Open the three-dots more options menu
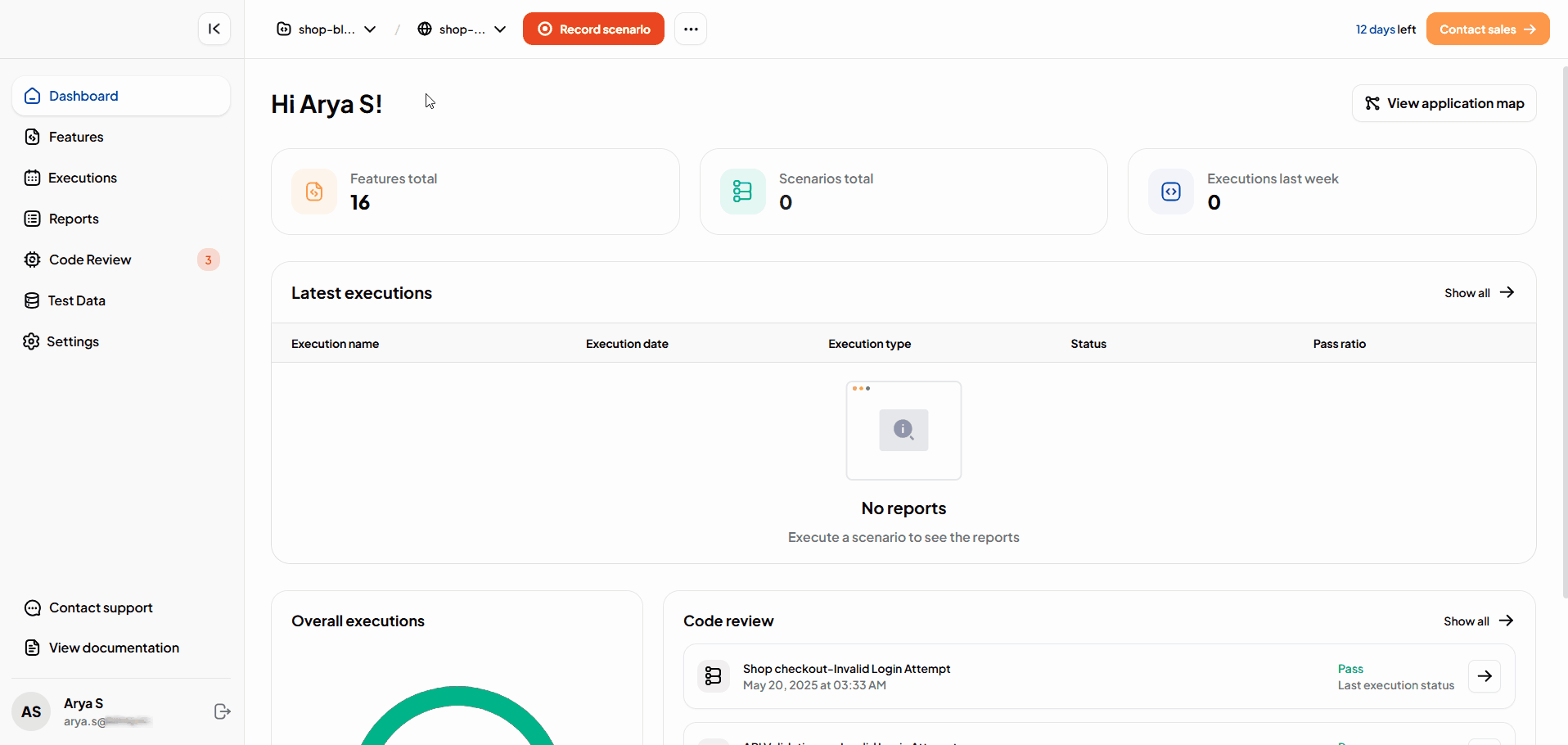 coord(690,29)
